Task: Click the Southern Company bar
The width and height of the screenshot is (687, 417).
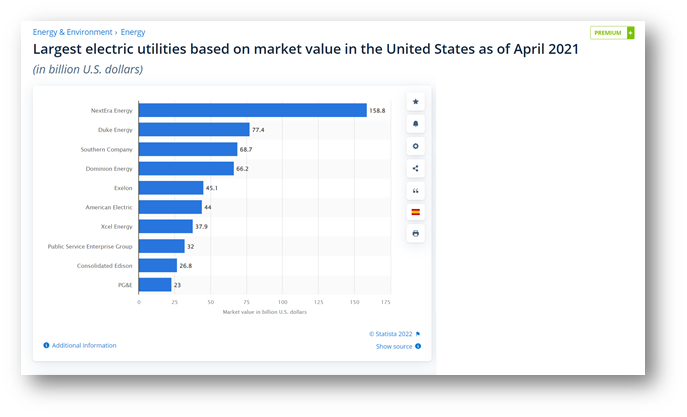Action: [188, 149]
